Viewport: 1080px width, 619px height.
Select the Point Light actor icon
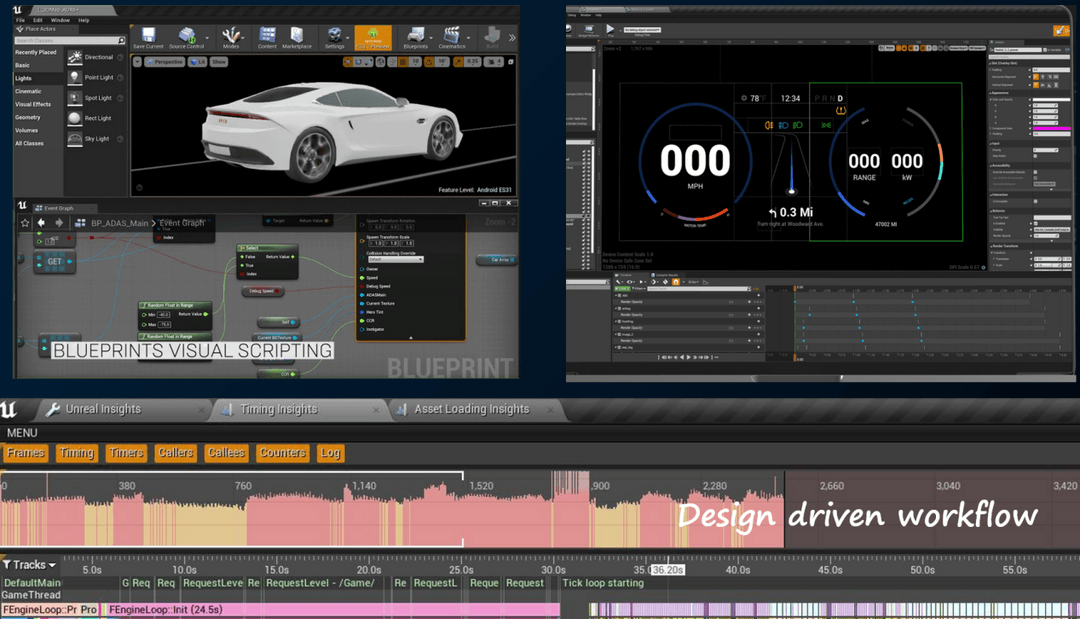[75, 78]
